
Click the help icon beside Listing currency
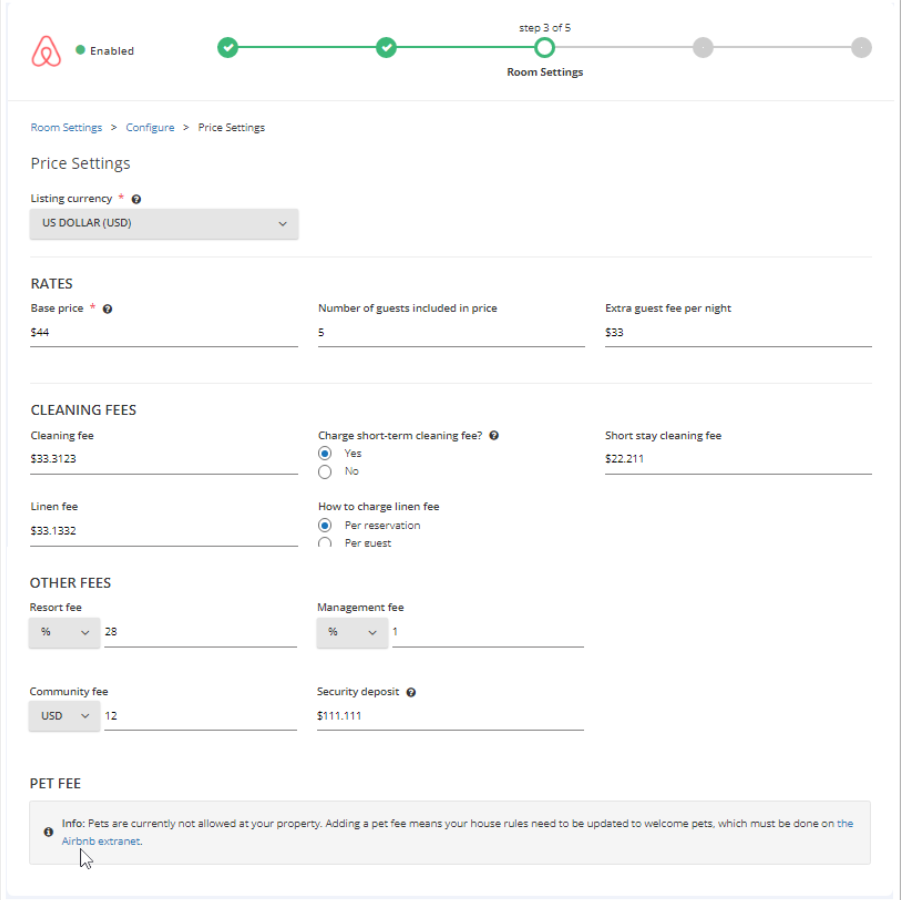[136, 199]
